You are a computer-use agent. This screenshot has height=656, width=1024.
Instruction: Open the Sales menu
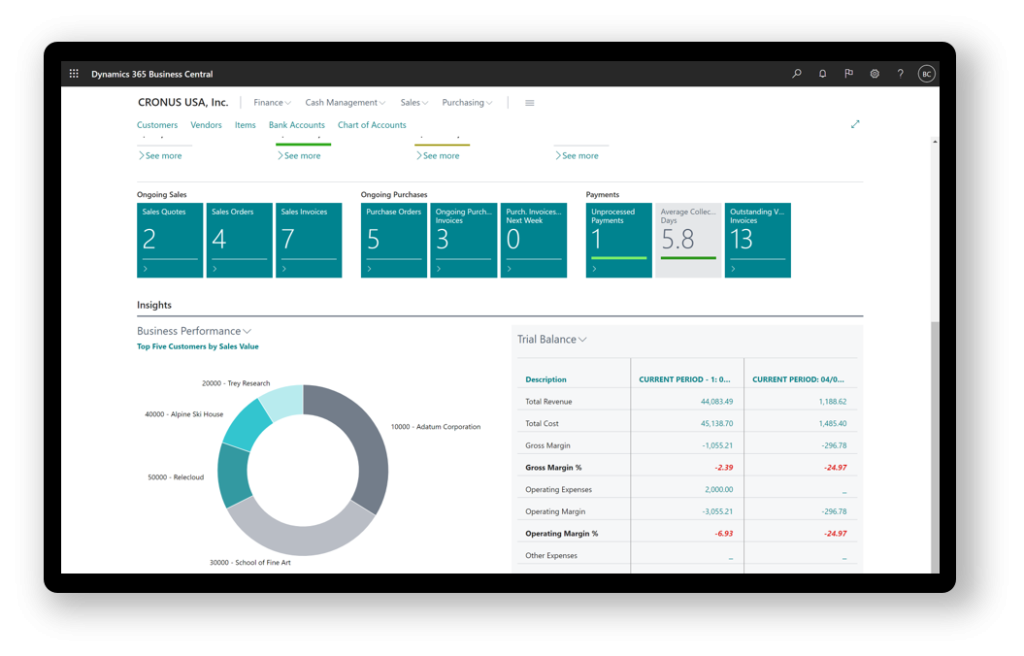tap(414, 103)
